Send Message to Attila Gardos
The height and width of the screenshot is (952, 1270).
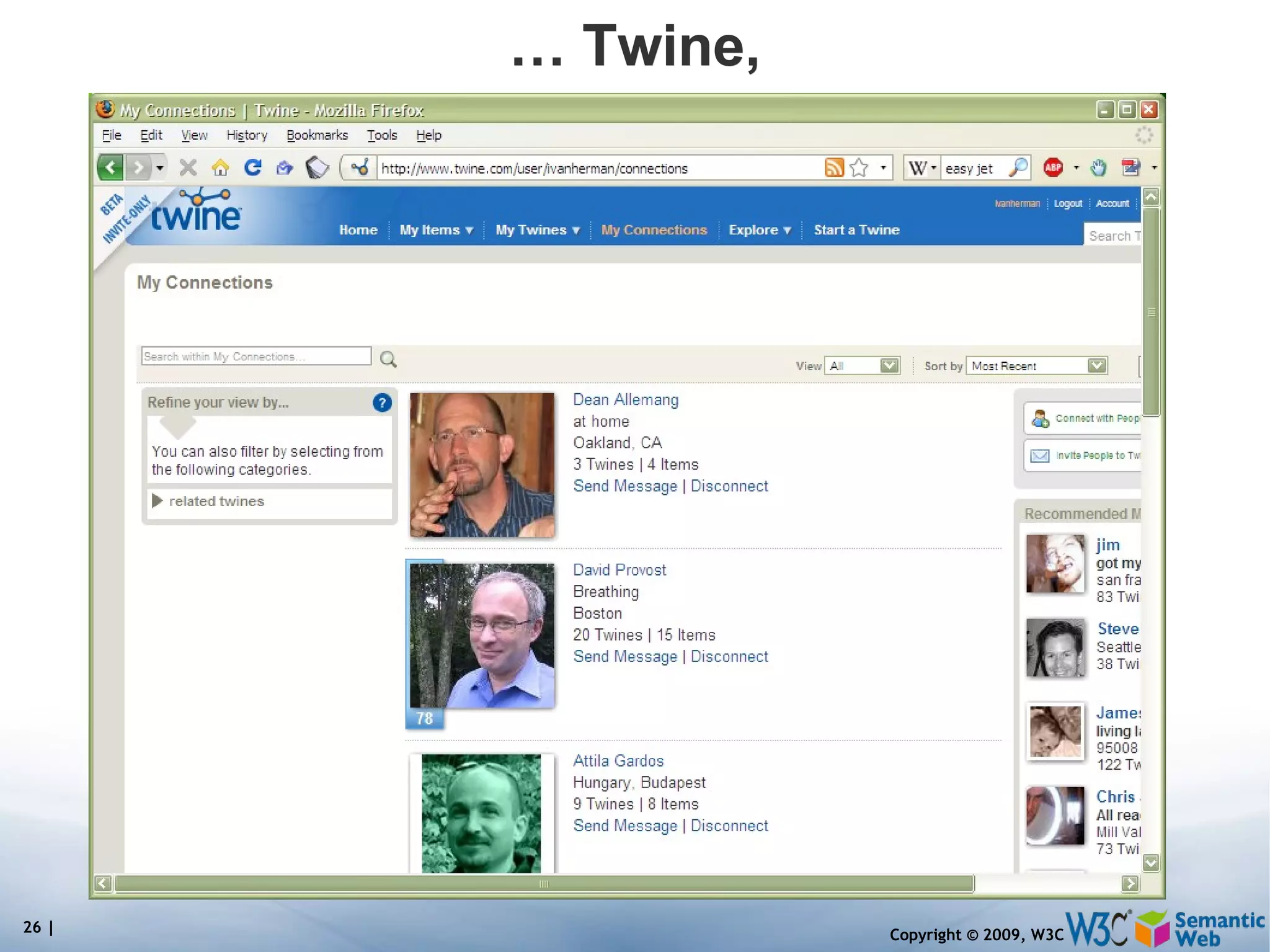(625, 826)
